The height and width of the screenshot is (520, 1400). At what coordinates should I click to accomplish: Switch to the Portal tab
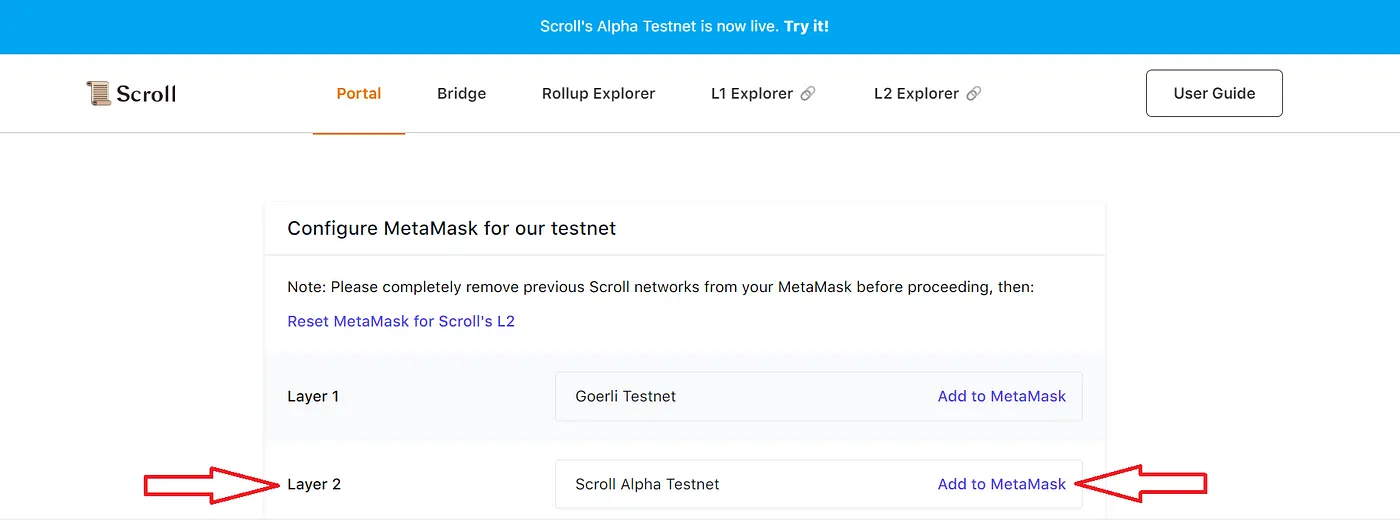click(x=359, y=94)
